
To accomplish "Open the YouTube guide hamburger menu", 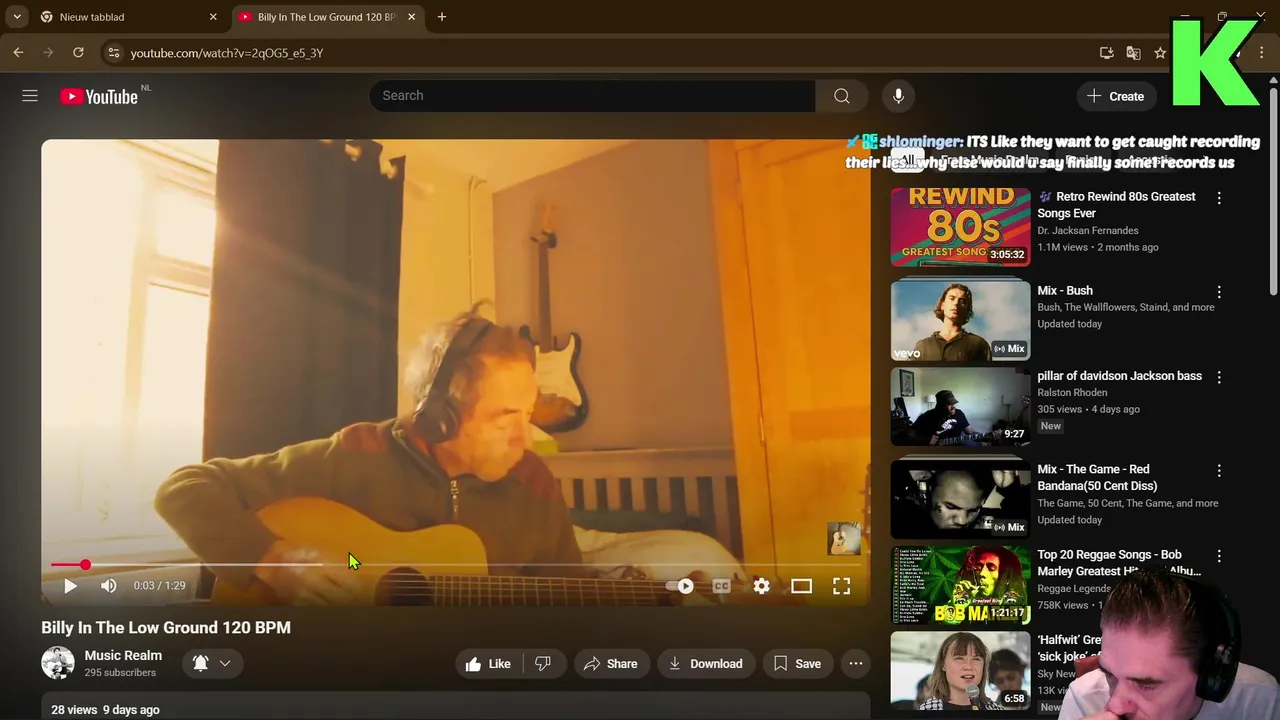I will (30, 96).
